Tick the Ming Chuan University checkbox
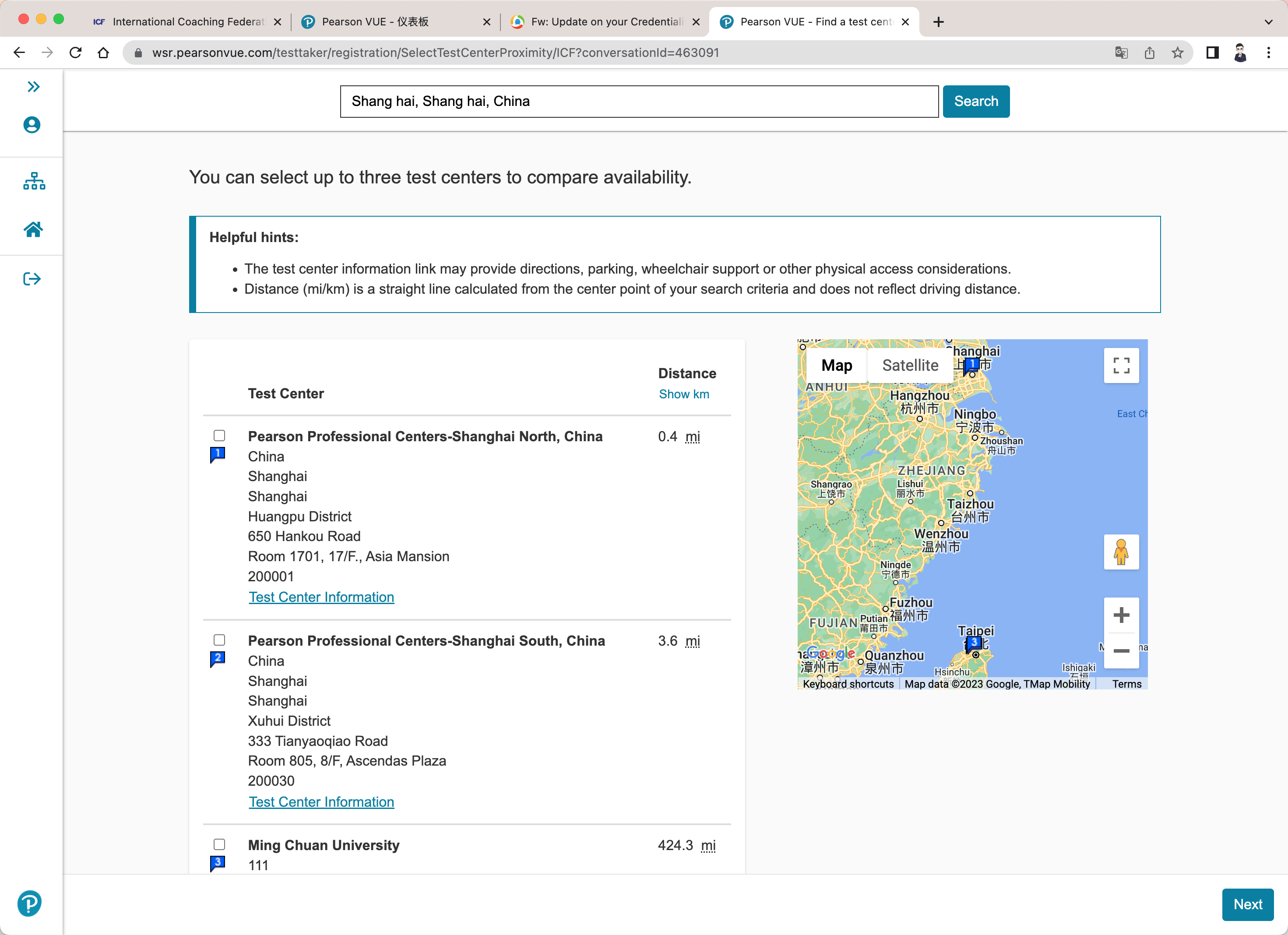 [219, 844]
